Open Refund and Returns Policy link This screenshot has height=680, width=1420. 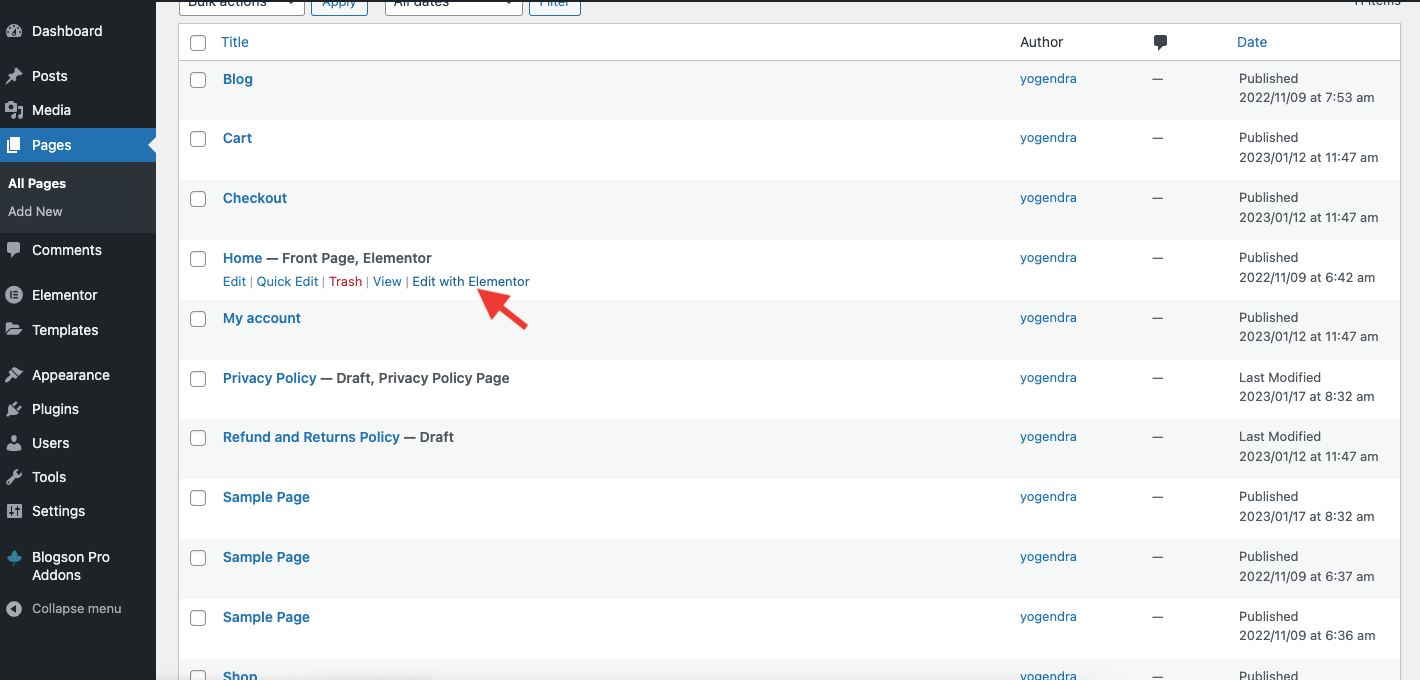tap(311, 437)
